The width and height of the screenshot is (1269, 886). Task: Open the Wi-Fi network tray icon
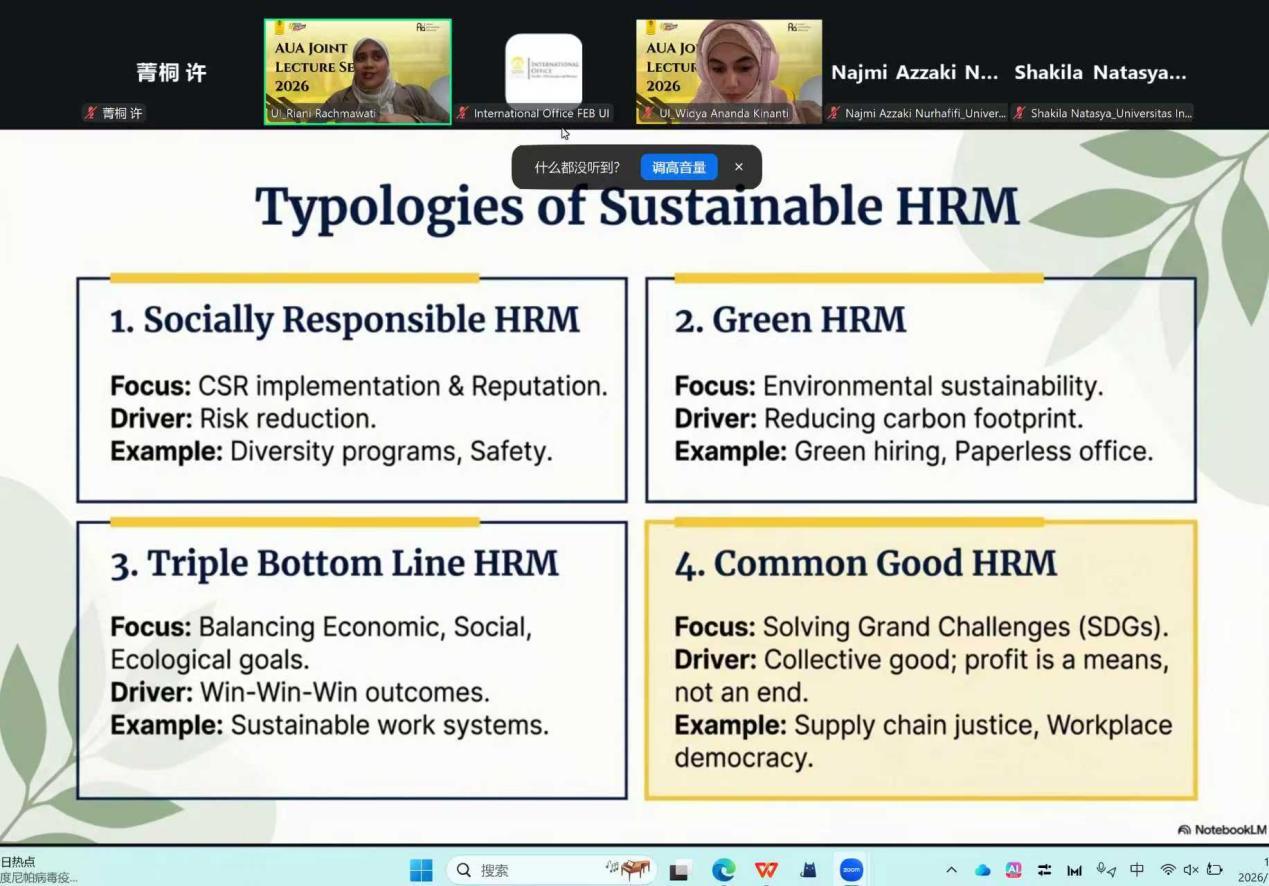coord(1167,870)
